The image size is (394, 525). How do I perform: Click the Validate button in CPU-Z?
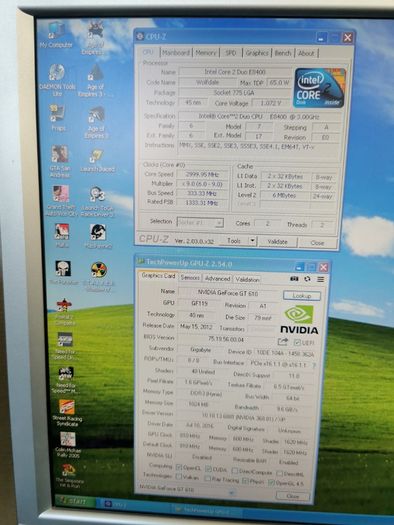click(277, 242)
